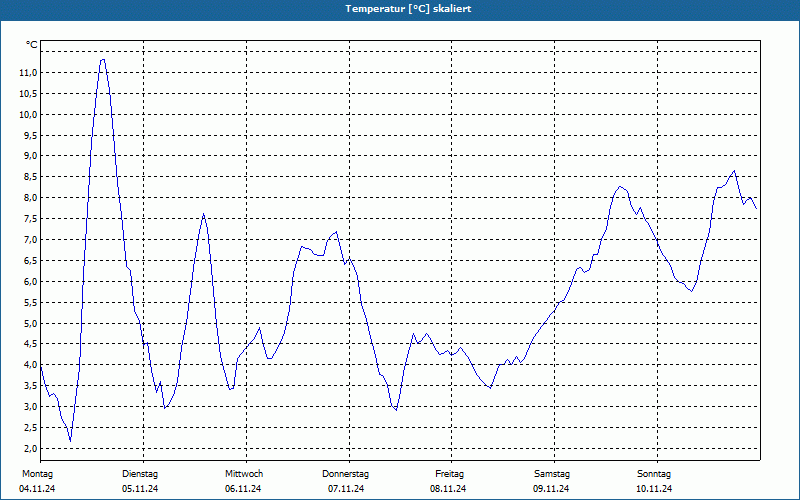The height and width of the screenshot is (500, 800).
Task: Select the date 08.11.24
Action: tap(448, 489)
